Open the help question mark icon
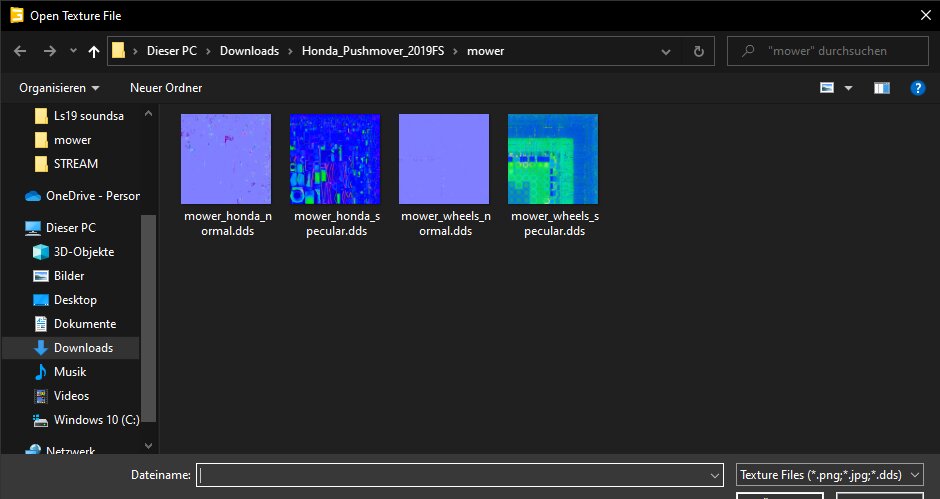Screen dimensions: 940x499 (x=916, y=88)
